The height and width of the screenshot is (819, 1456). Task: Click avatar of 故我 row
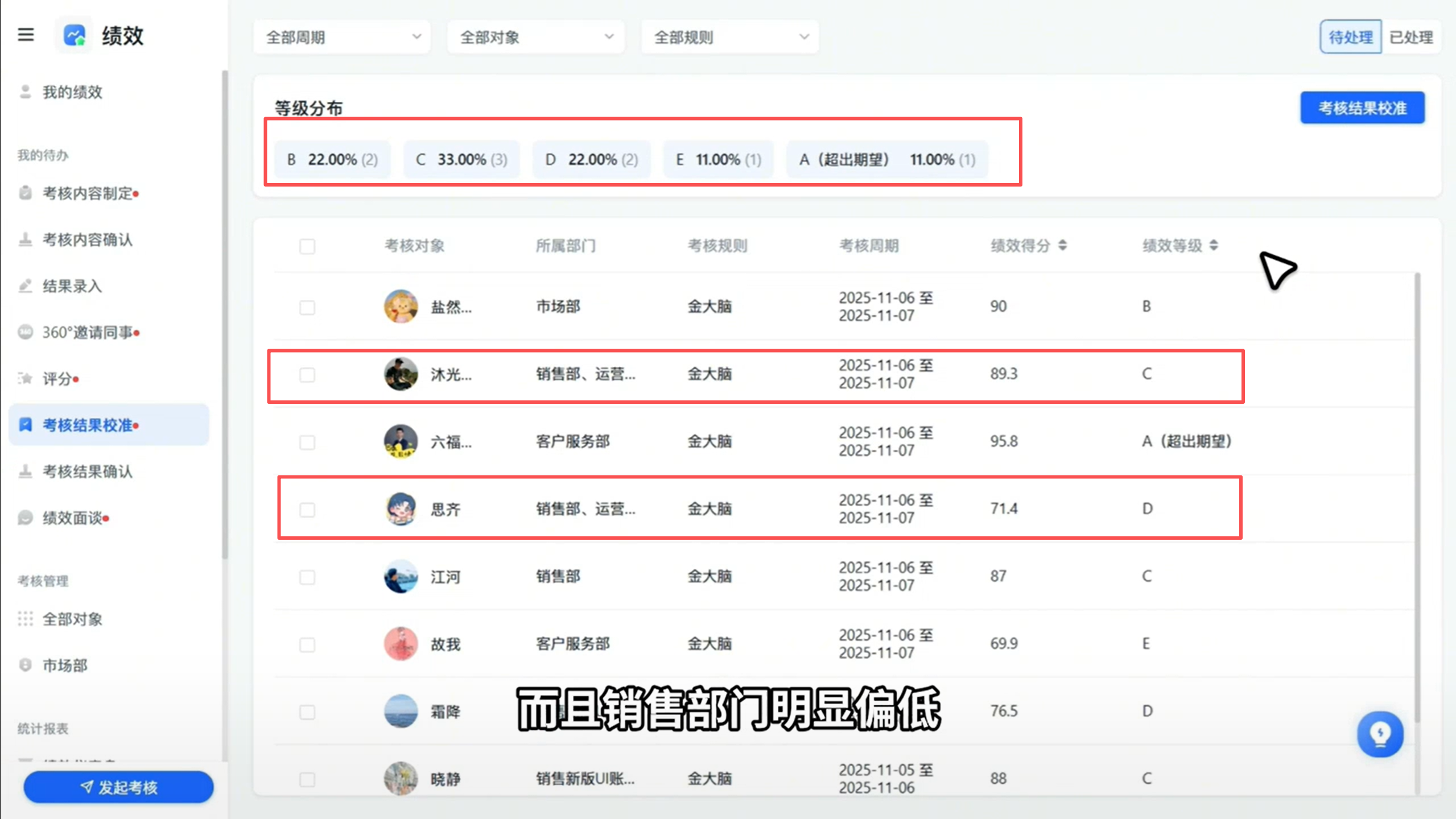(x=401, y=643)
